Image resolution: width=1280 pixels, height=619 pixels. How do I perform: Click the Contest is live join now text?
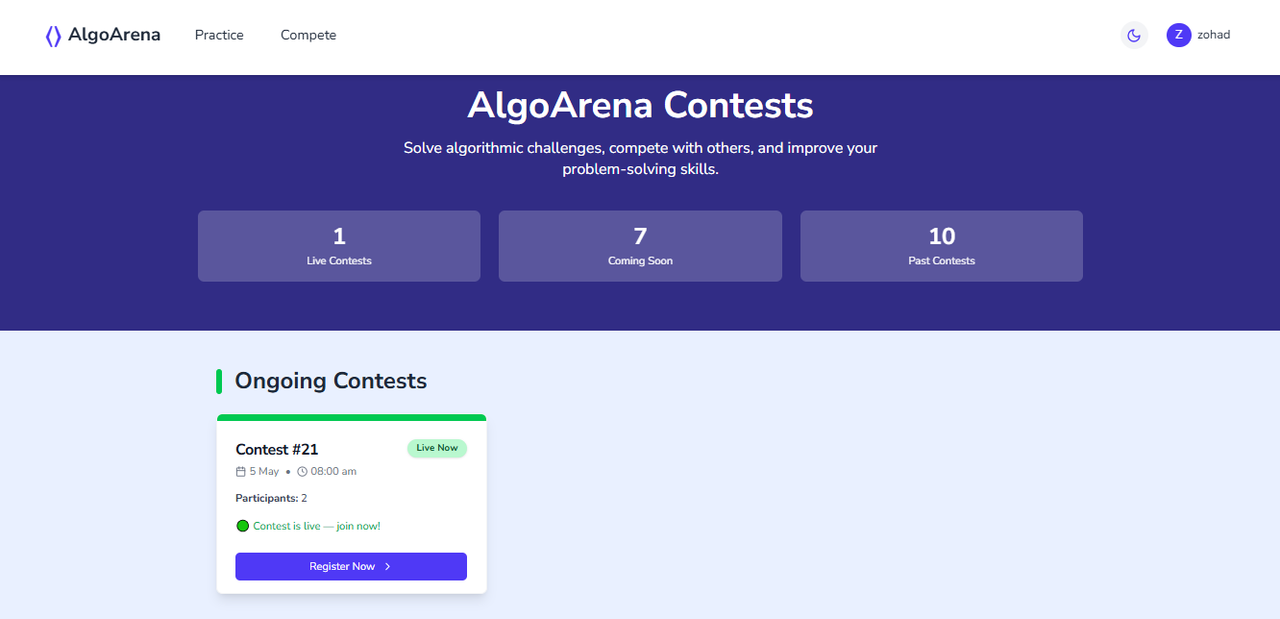point(317,526)
